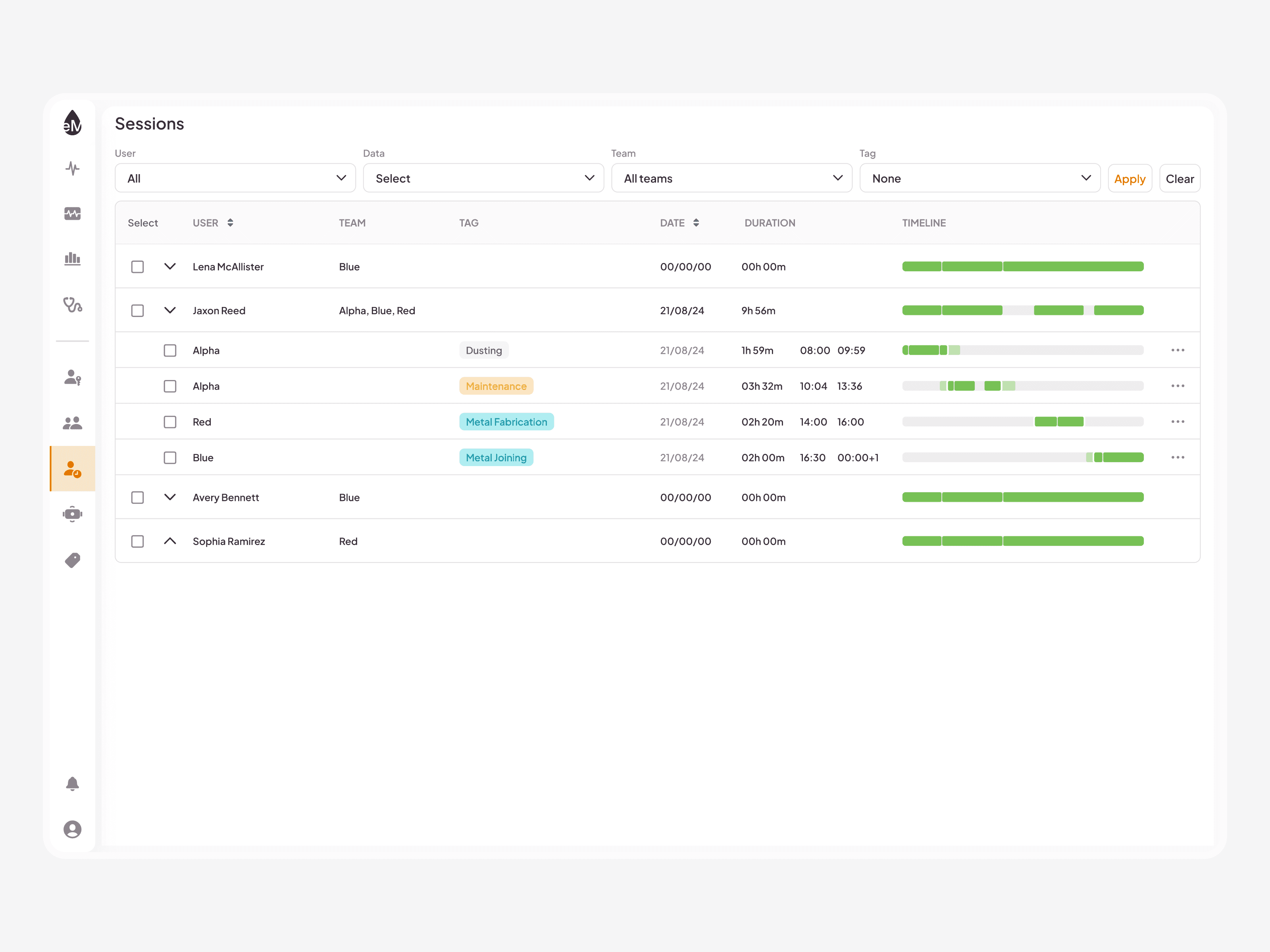Screen dimensions: 1270x952
Task: Collapse Jaxon Reed's sessions chevron
Action: tap(170, 310)
